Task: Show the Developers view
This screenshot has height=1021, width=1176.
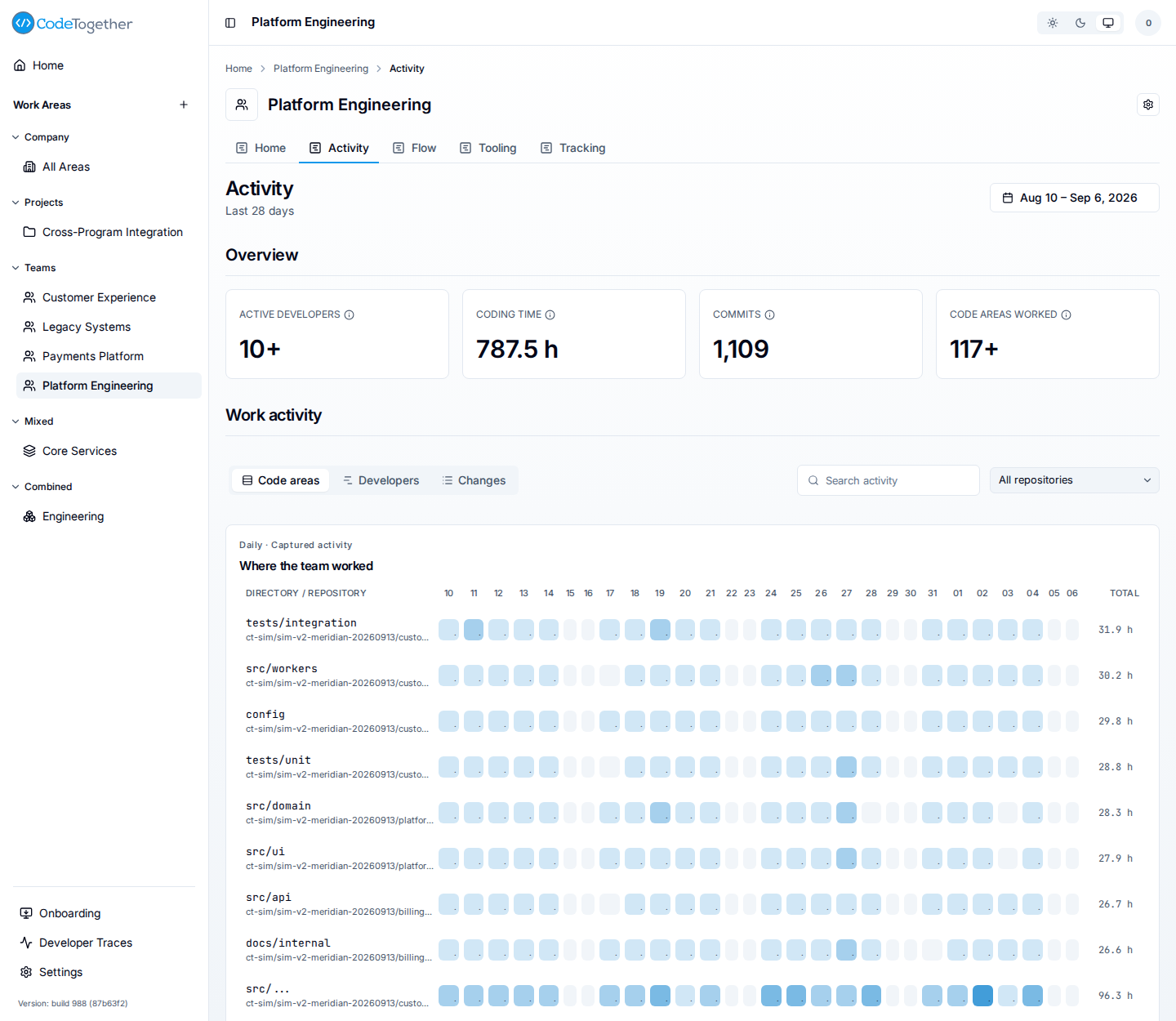Action: [x=381, y=480]
